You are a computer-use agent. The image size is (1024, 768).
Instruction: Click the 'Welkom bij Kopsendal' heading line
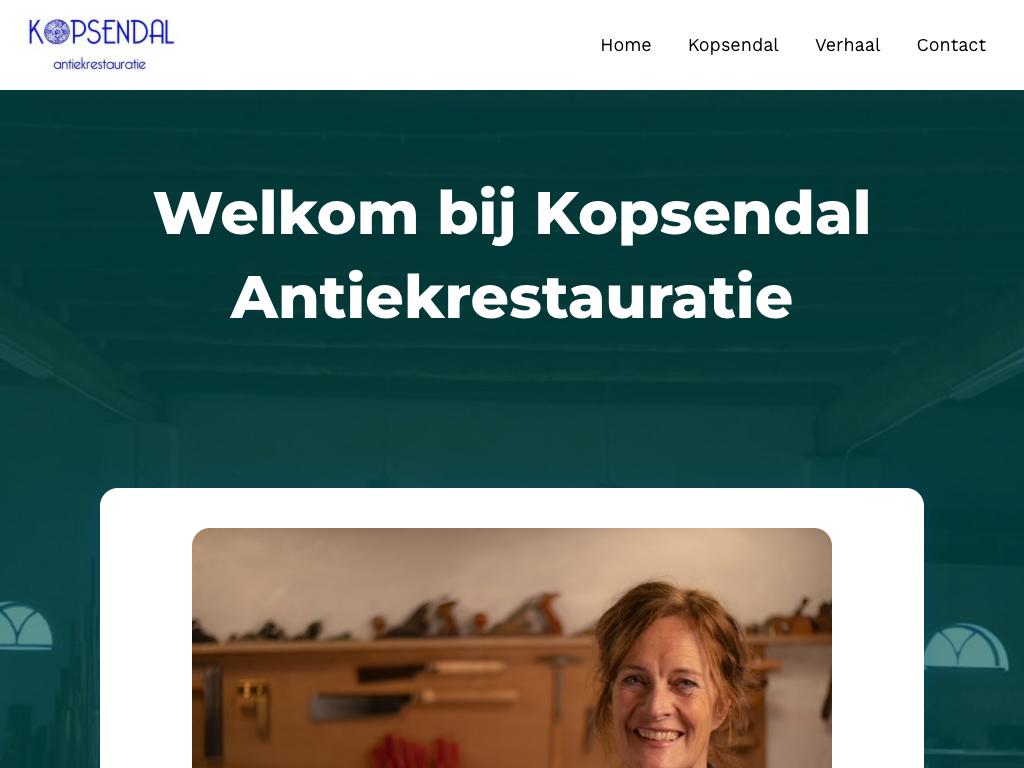pos(512,214)
